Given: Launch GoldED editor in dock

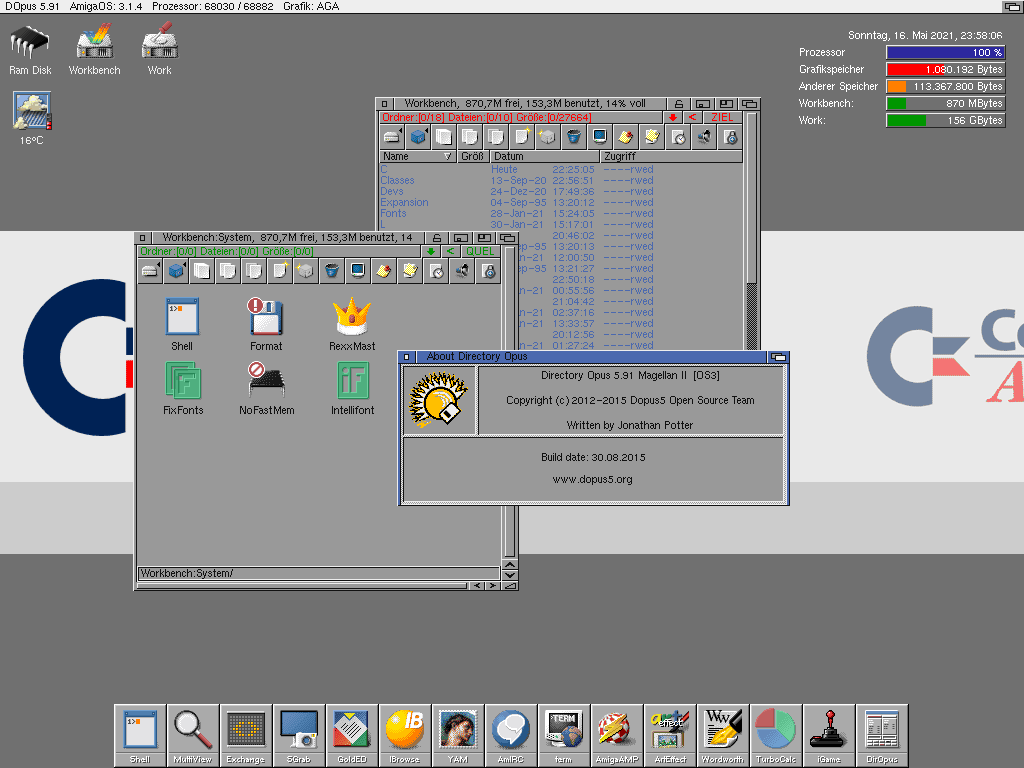Looking at the screenshot, I should pos(352,735).
